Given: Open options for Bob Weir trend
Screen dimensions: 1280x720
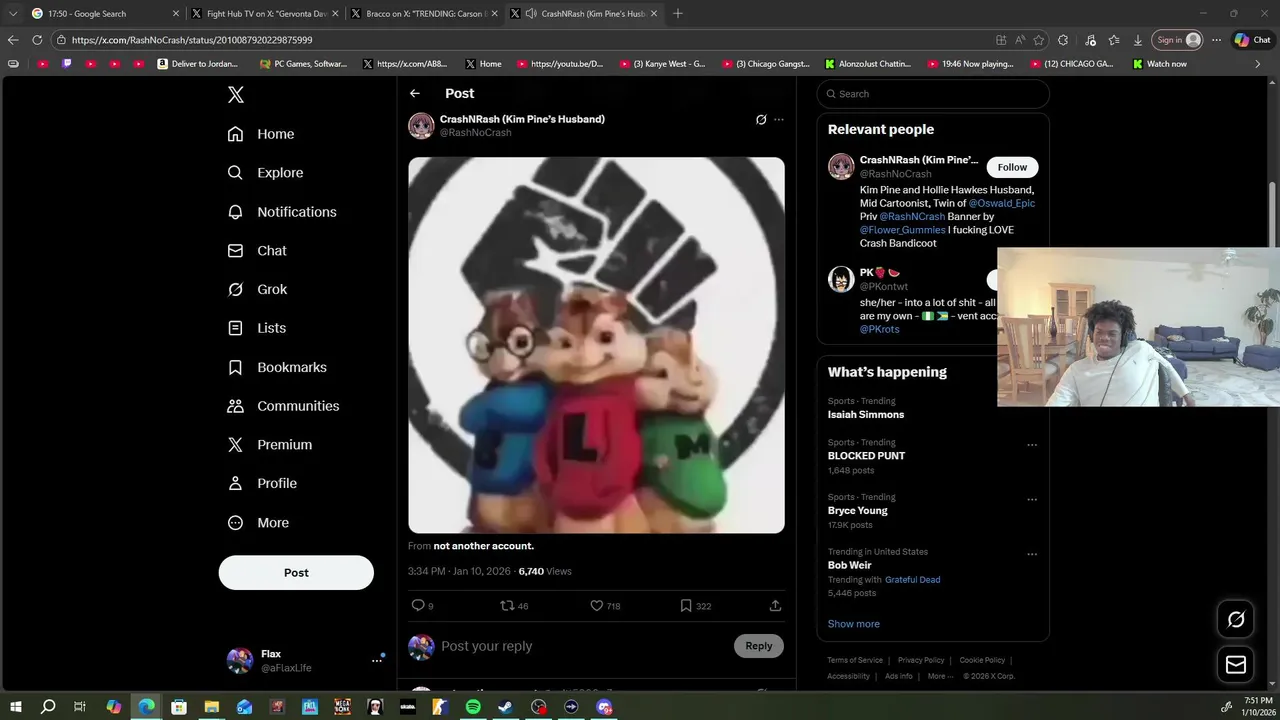Looking at the screenshot, I should (1032, 554).
